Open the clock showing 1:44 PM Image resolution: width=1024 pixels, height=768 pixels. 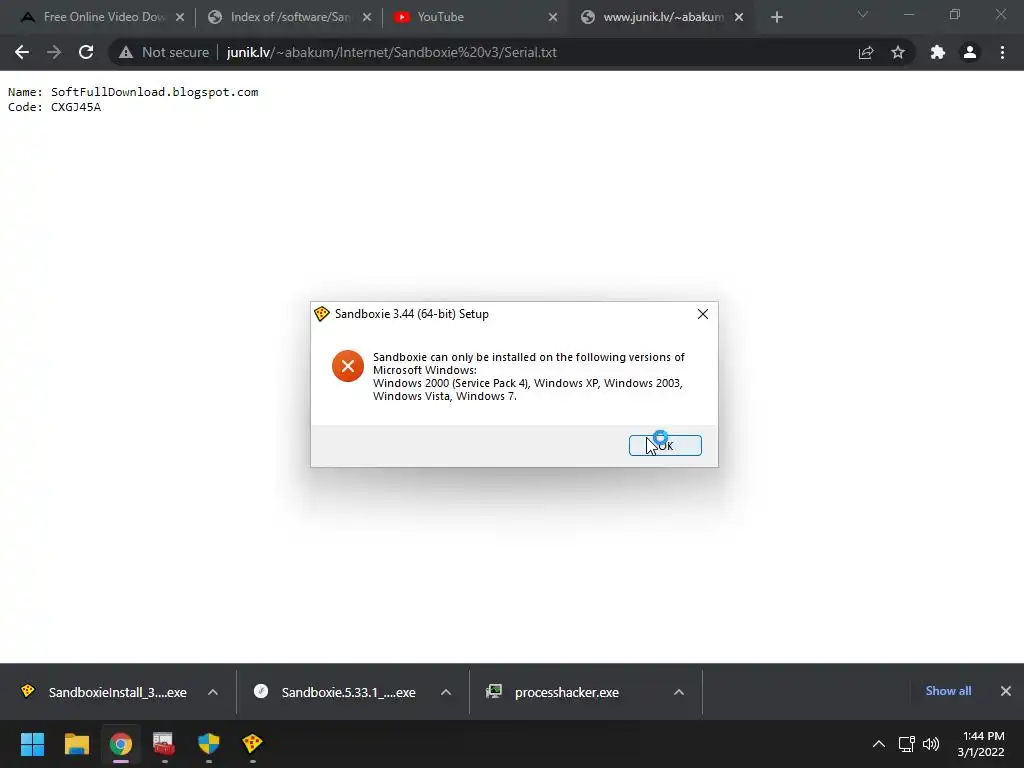coord(981,744)
